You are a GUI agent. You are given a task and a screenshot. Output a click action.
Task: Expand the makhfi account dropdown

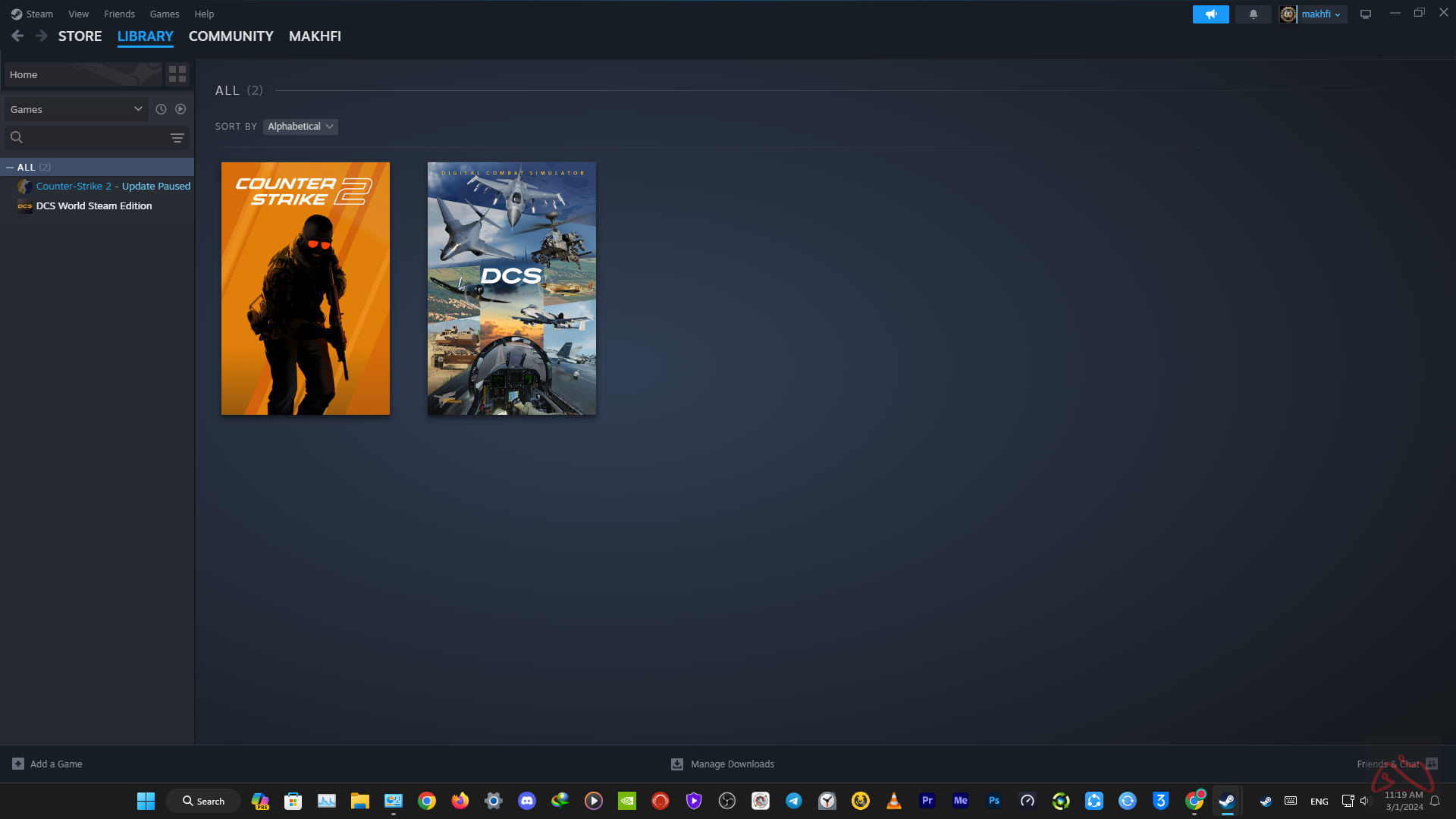(x=1320, y=14)
